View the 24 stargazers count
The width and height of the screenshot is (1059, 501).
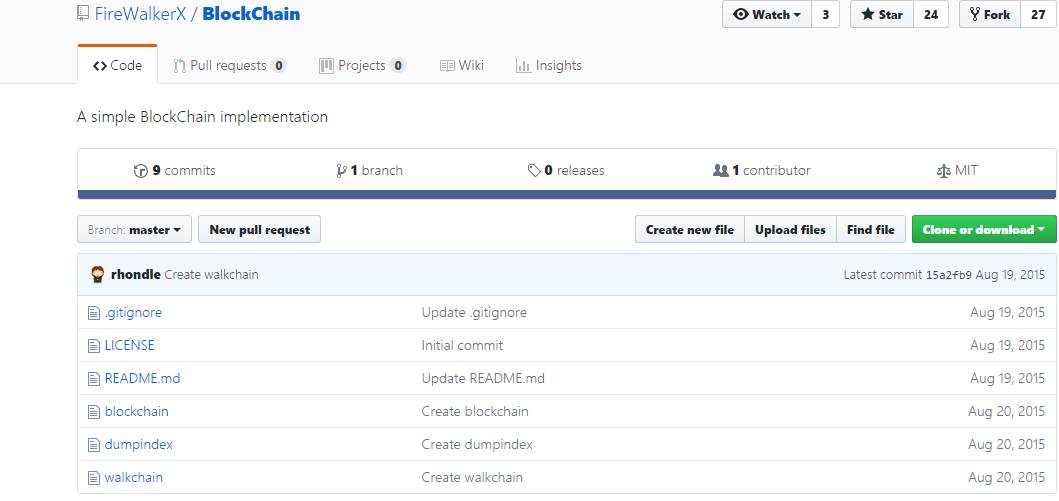[x=931, y=14]
